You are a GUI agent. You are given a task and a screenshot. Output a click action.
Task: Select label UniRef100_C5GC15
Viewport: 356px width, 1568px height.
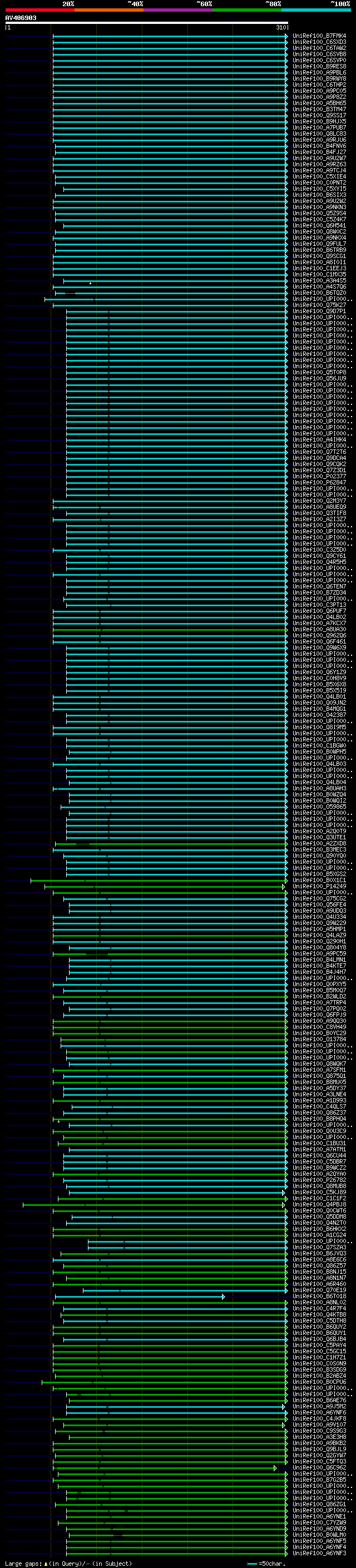pos(319,1351)
